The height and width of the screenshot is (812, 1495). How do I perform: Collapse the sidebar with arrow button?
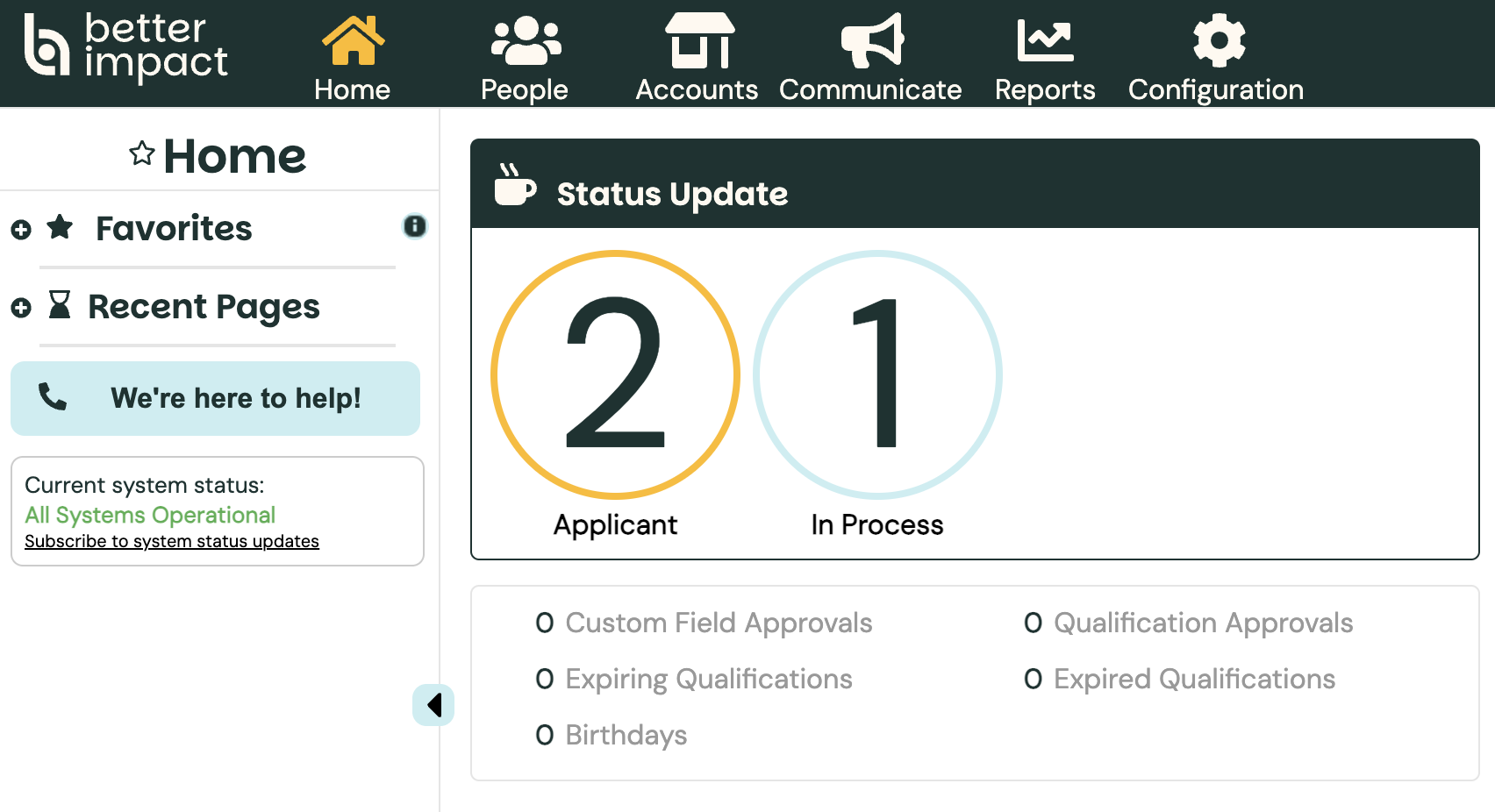(433, 705)
